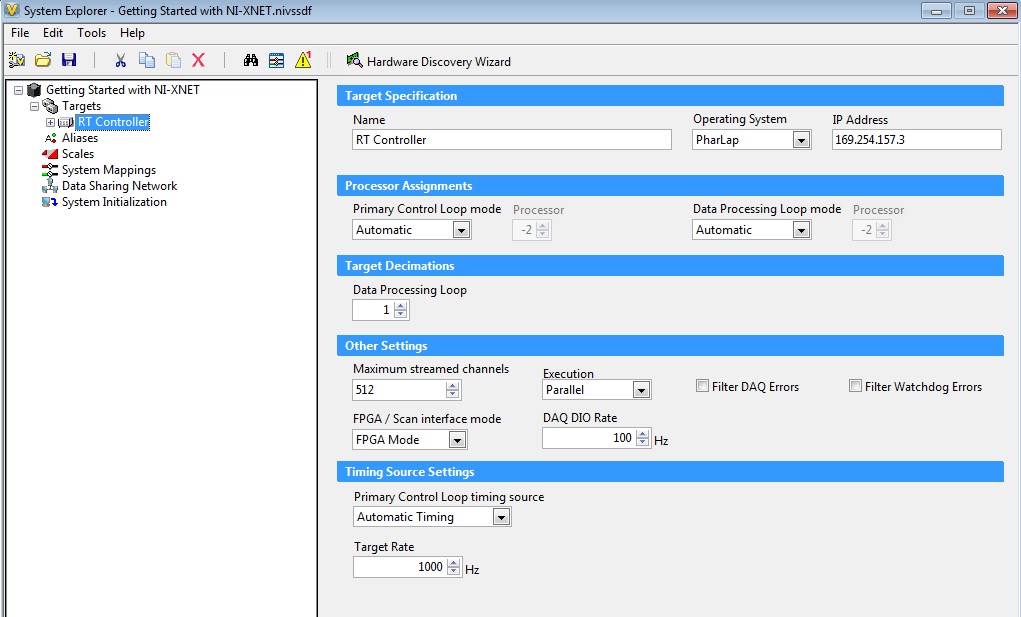Minimize the System Explorer window
Screen dimensions: 1021x617
click(x=936, y=10)
